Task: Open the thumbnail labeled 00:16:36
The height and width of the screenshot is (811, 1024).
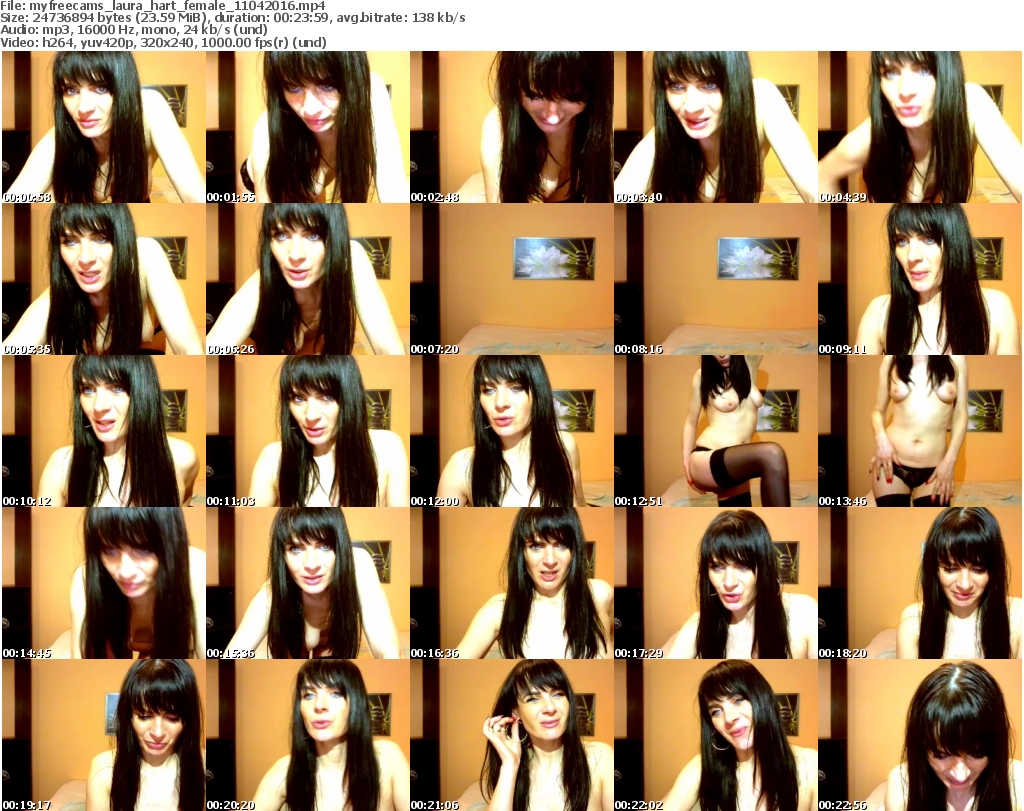Action: (x=511, y=583)
